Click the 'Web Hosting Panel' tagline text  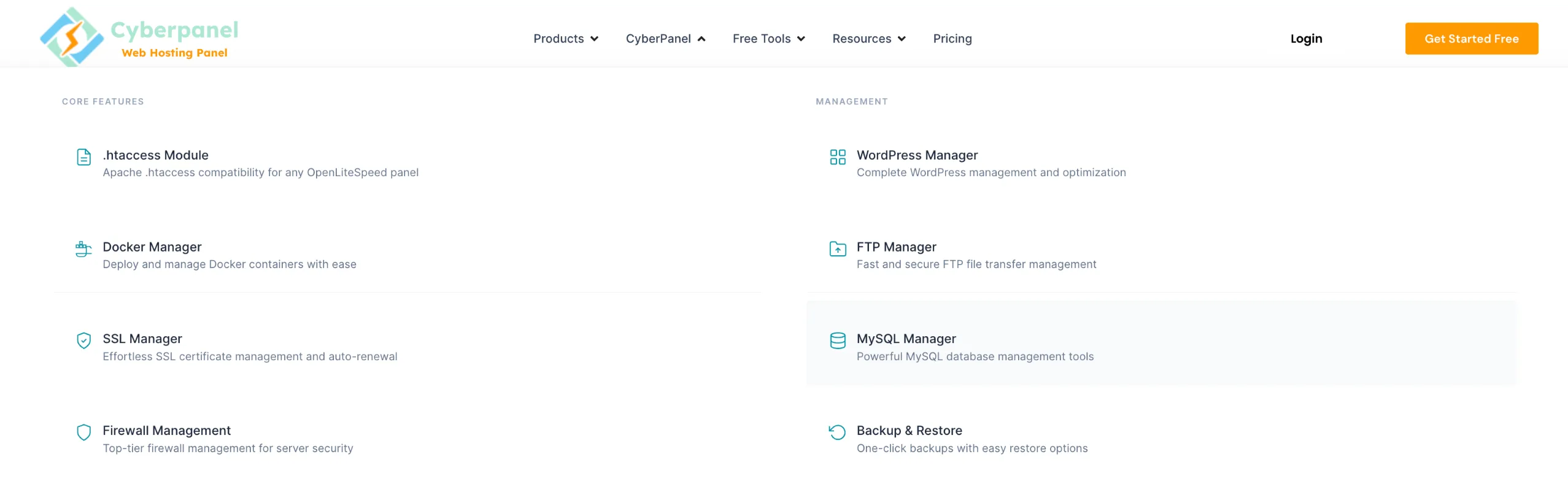tap(174, 53)
